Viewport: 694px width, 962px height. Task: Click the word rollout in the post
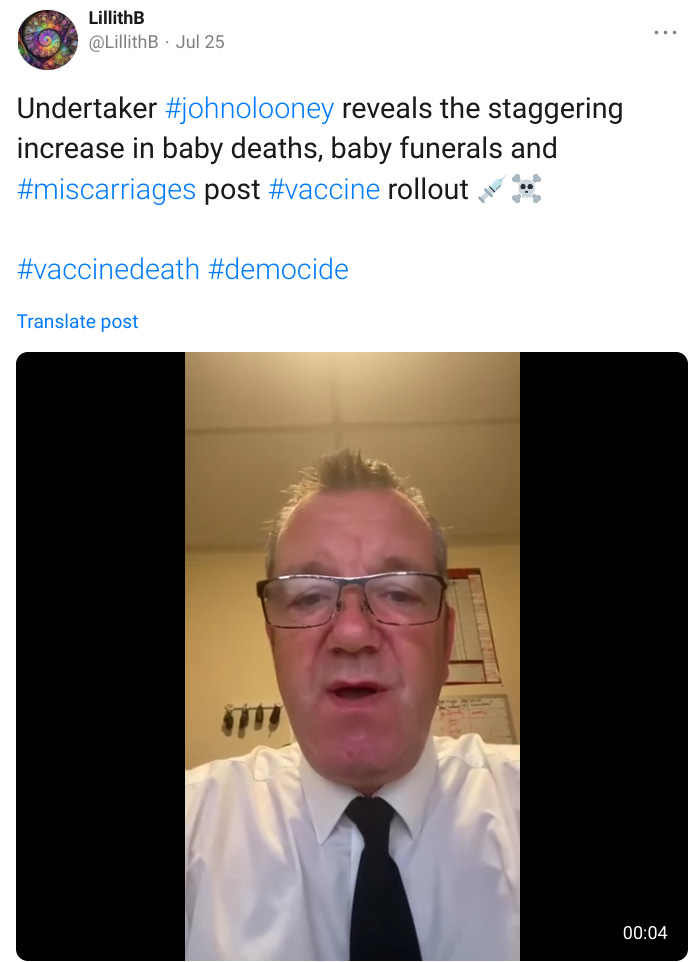428,190
